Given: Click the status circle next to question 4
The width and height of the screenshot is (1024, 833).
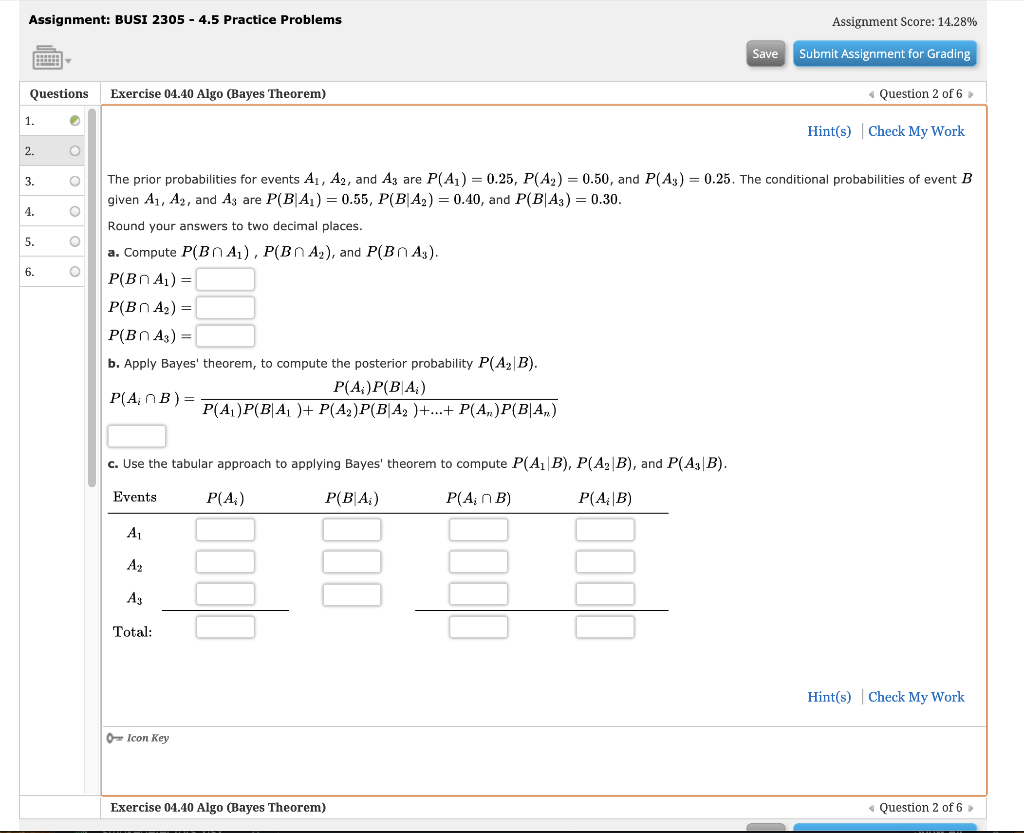Looking at the screenshot, I should click(x=73, y=210).
